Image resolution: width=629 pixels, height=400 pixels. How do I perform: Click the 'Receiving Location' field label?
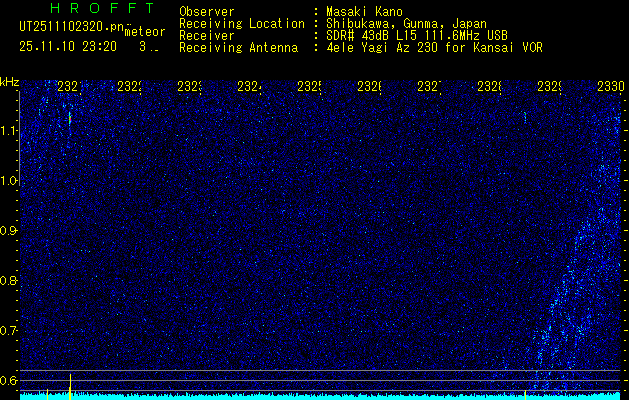pos(241,23)
